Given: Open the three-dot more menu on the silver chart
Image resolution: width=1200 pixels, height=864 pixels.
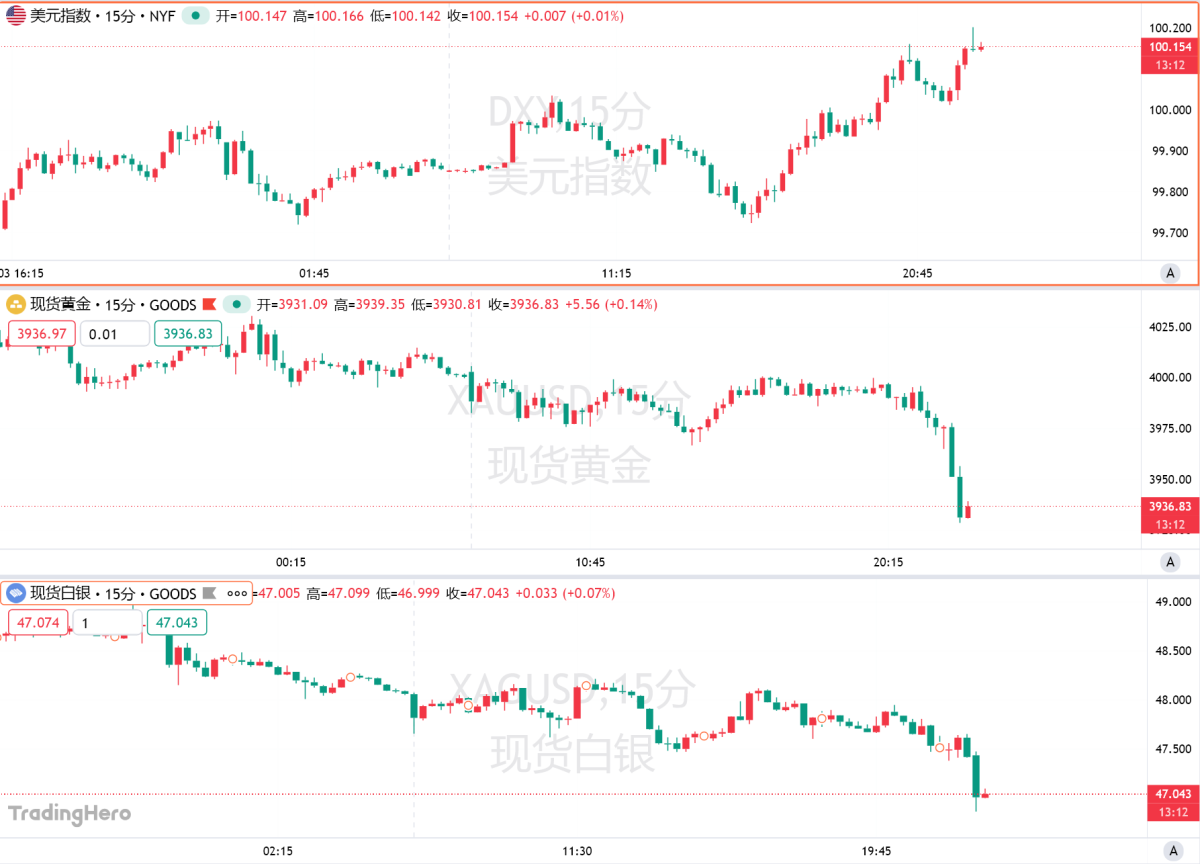Looking at the screenshot, I should coord(238,593).
